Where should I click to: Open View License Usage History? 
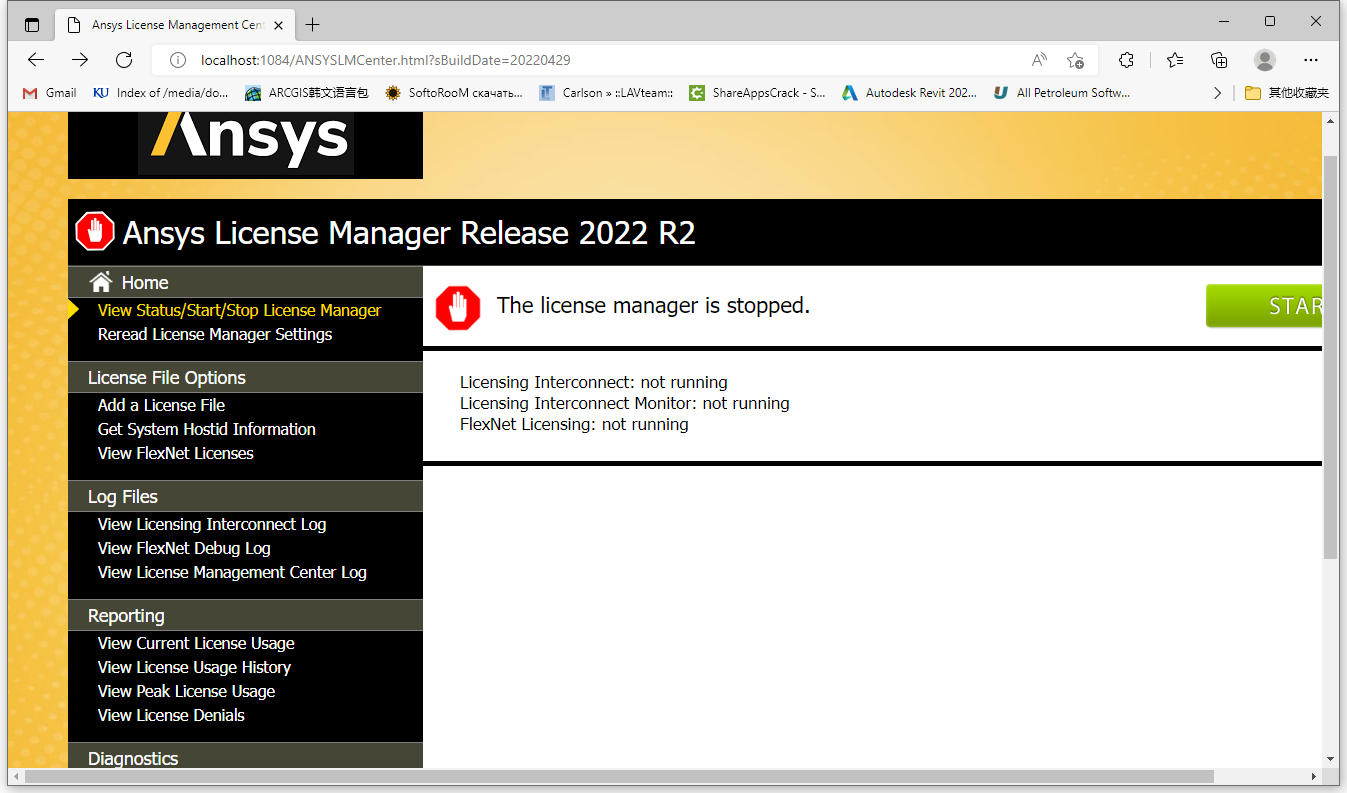point(194,667)
